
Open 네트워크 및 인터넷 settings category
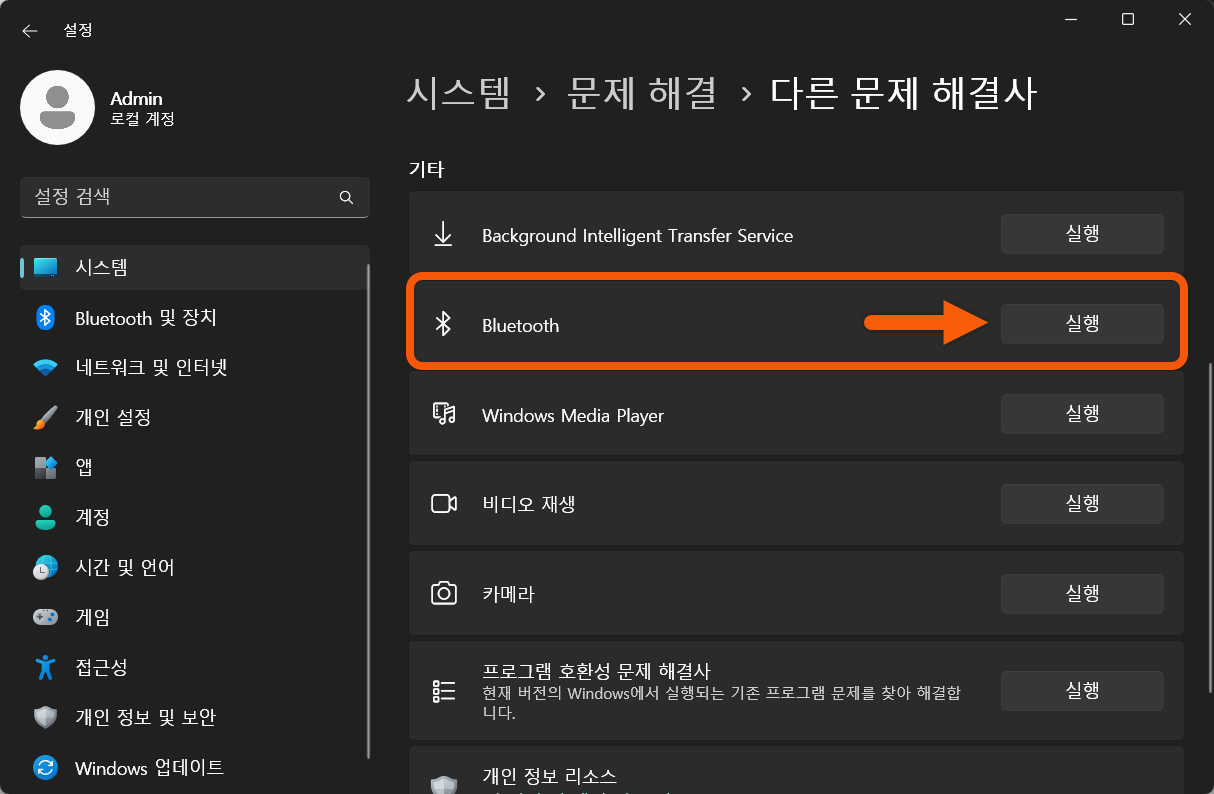tap(194, 368)
